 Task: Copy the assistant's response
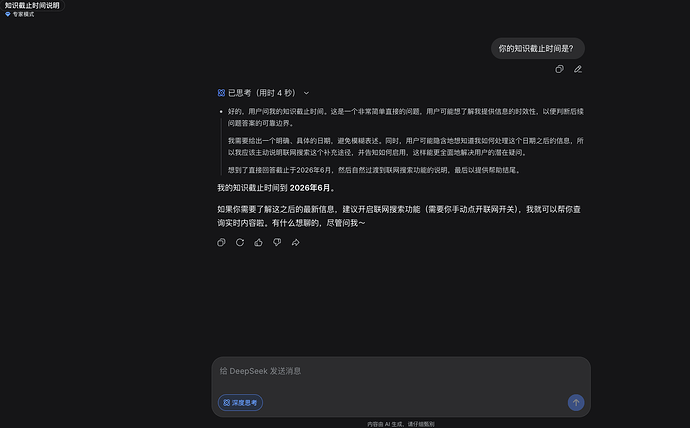(x=221, y=242)
